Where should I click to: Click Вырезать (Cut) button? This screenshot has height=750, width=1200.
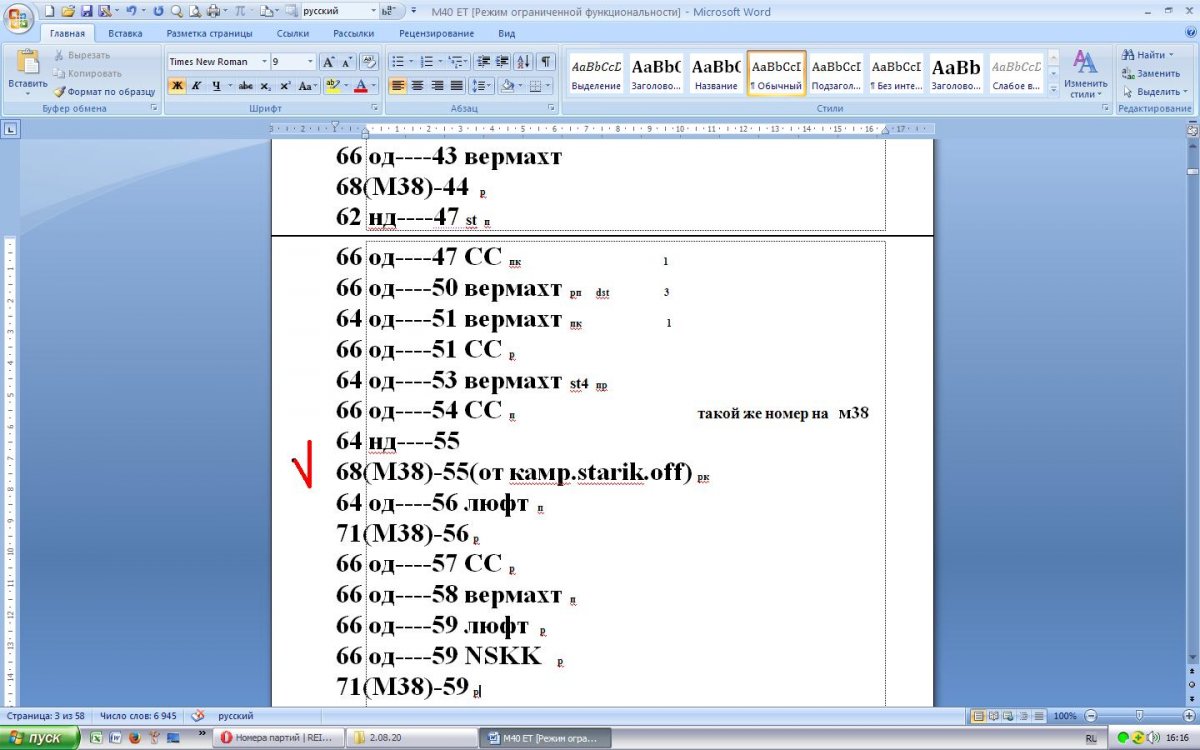coord(82,55)
